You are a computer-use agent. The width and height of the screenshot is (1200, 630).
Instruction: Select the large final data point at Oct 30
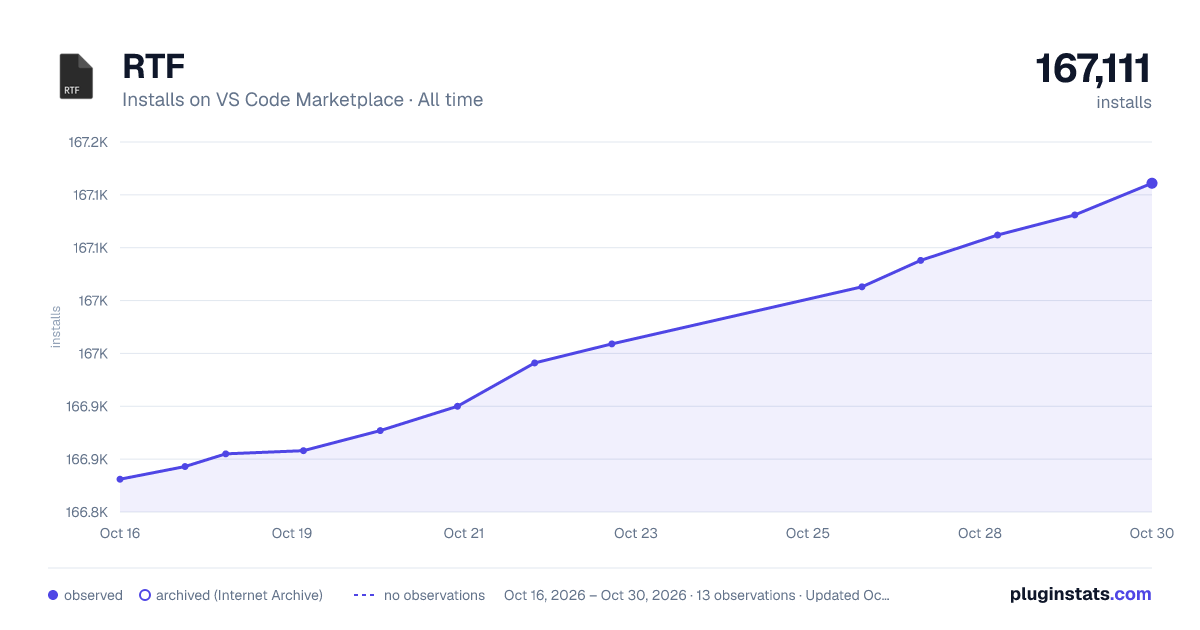click(x=1152, y=183)
